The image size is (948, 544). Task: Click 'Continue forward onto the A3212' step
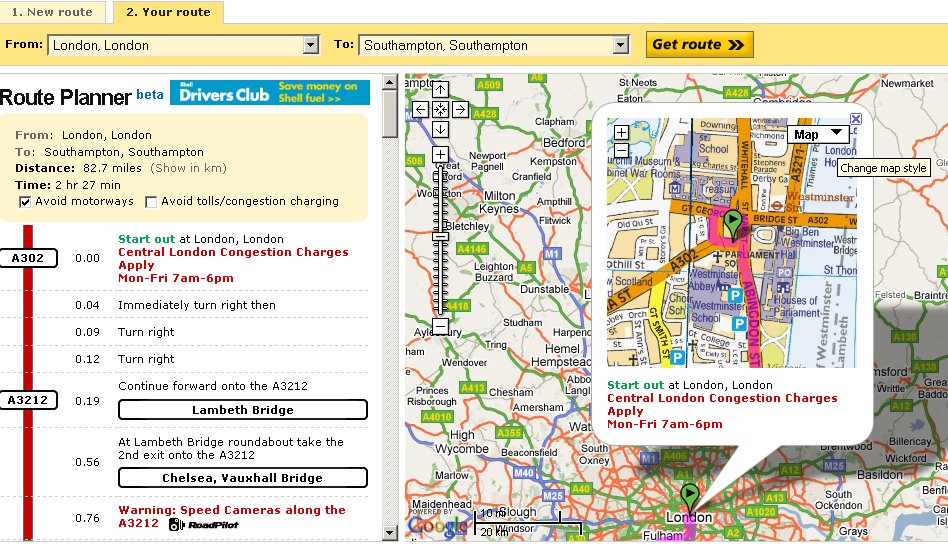pos(213,386)
